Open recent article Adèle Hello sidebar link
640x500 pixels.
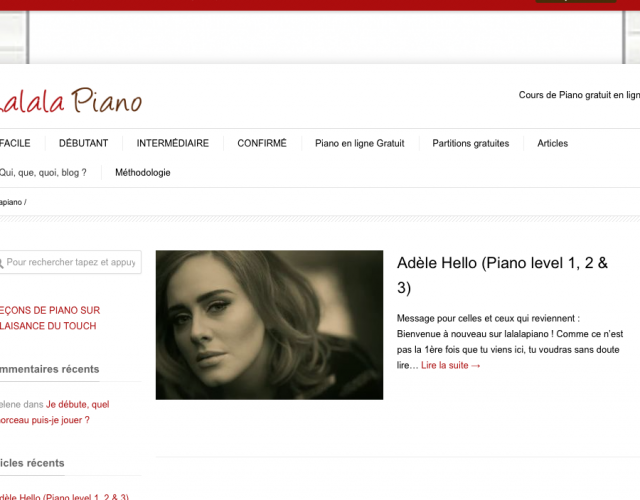pos(64,496)
